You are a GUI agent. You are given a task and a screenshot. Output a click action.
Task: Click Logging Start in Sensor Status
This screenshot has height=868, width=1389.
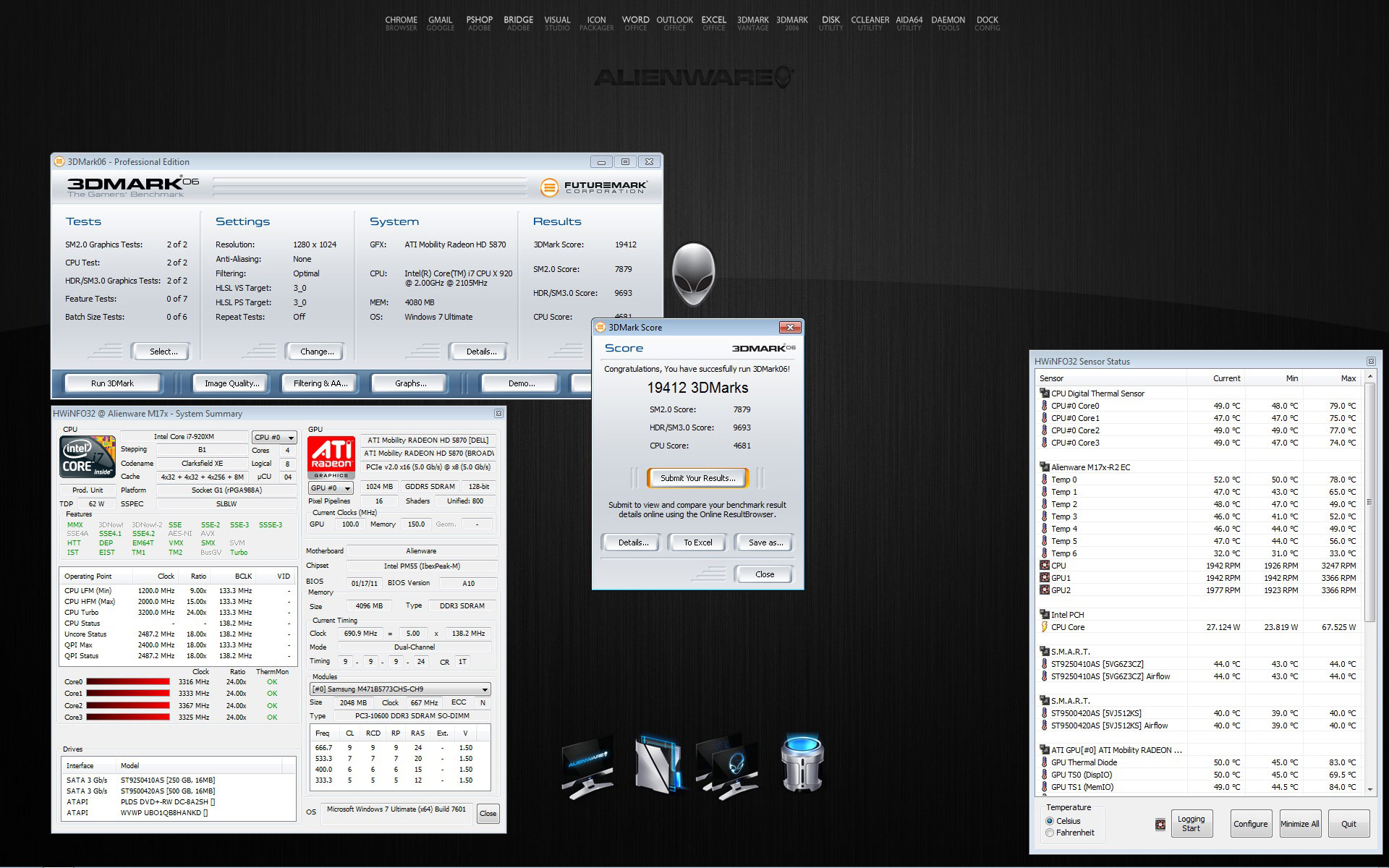(x=1191, y=824)
